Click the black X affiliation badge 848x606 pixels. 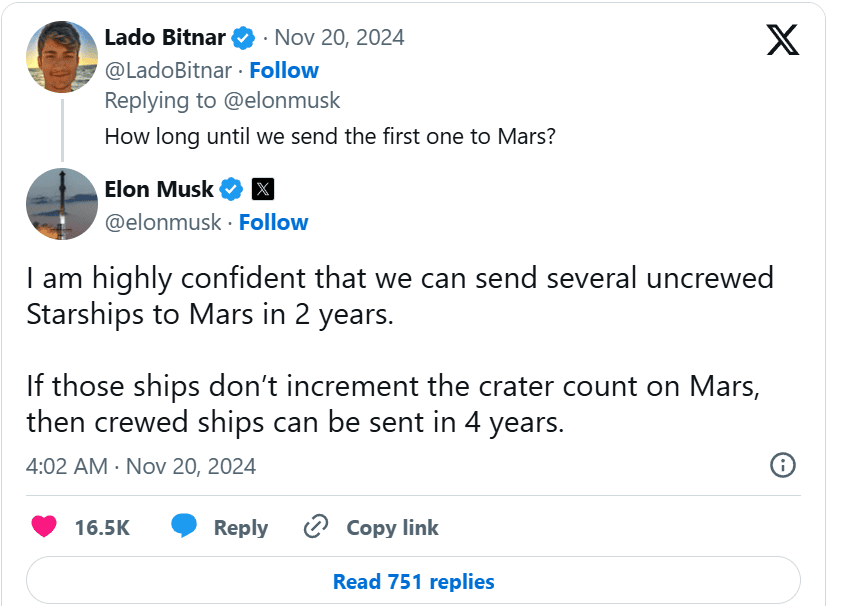click(x=263, y=189)
